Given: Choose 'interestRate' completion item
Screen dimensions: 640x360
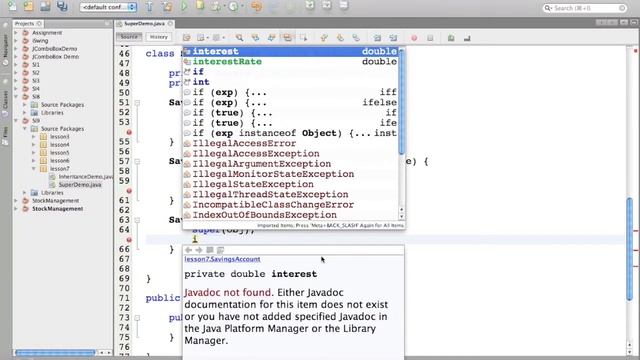Looking at the screenshot, I should (x=290, y=62).
